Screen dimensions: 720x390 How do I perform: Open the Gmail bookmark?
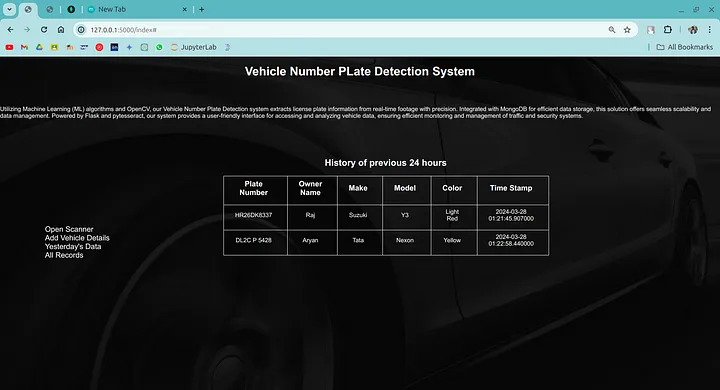pos(24,47)
